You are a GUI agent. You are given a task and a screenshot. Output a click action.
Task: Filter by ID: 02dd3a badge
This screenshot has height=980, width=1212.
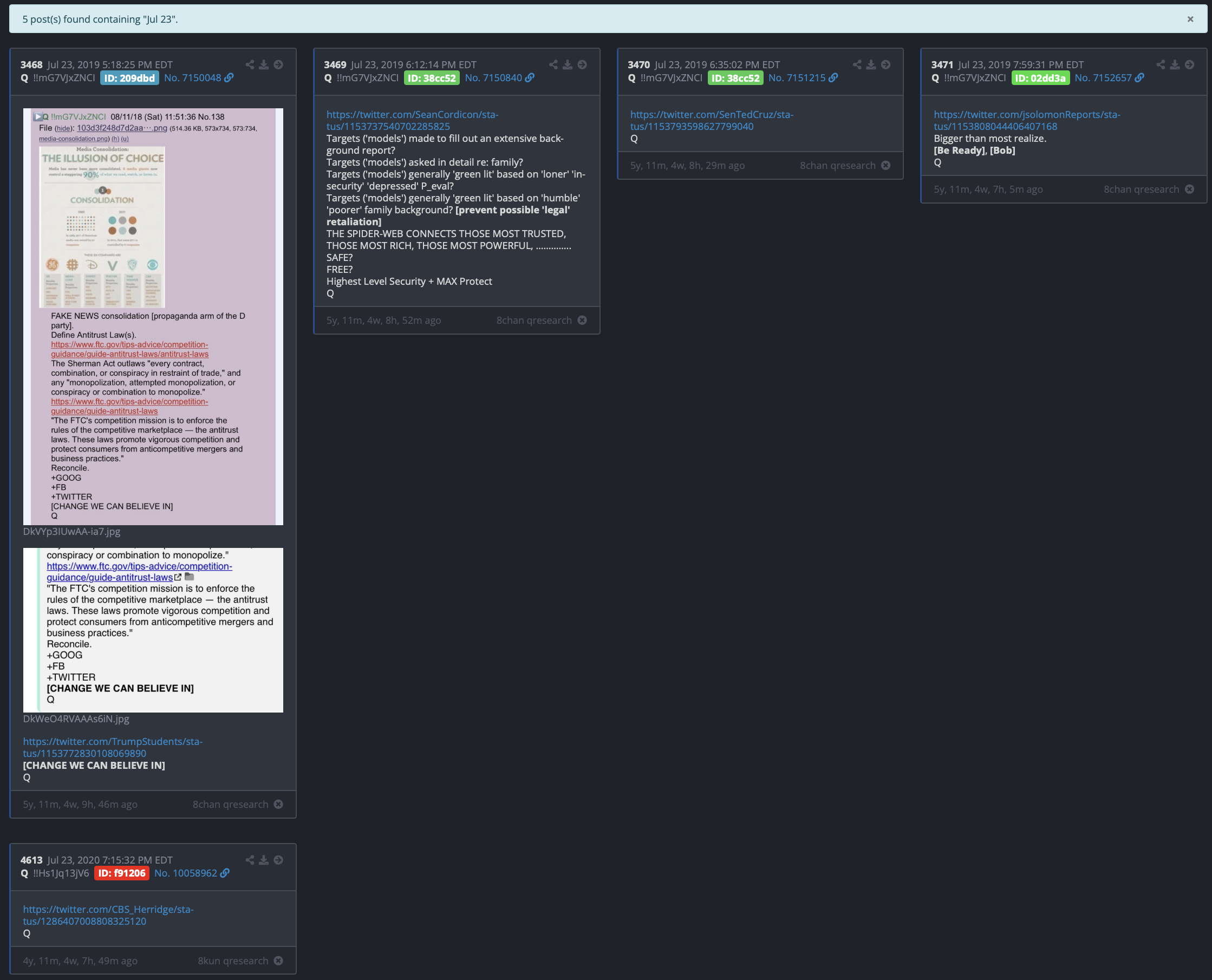pos(1040,78)
